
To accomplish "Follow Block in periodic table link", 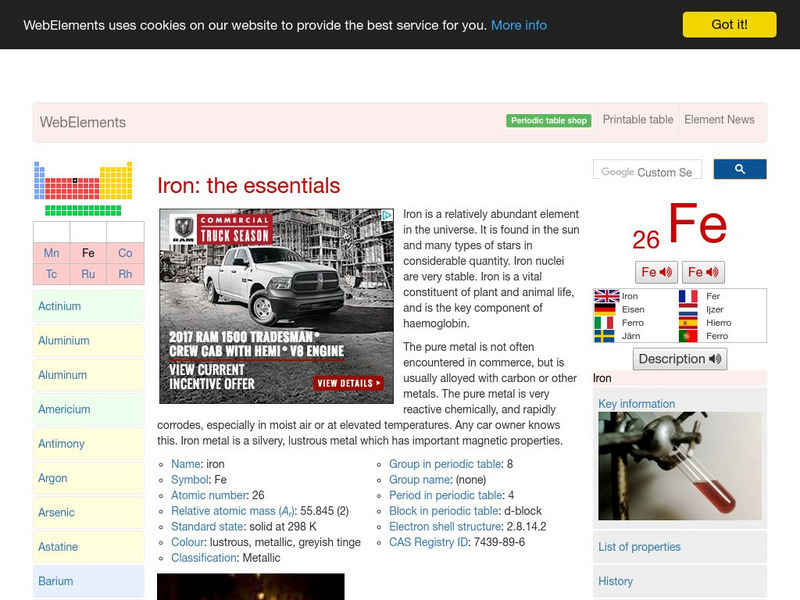I will click(x=444, y=511).
